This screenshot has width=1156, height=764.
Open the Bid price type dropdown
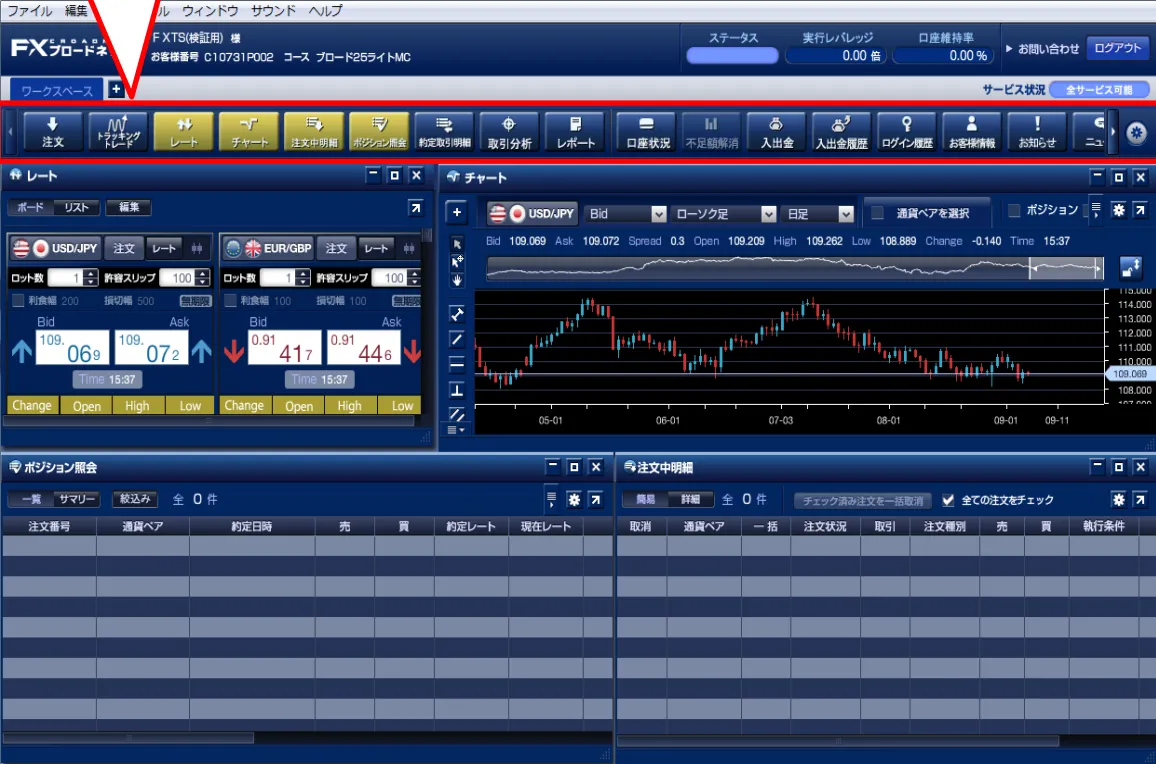tap(626, 214)
